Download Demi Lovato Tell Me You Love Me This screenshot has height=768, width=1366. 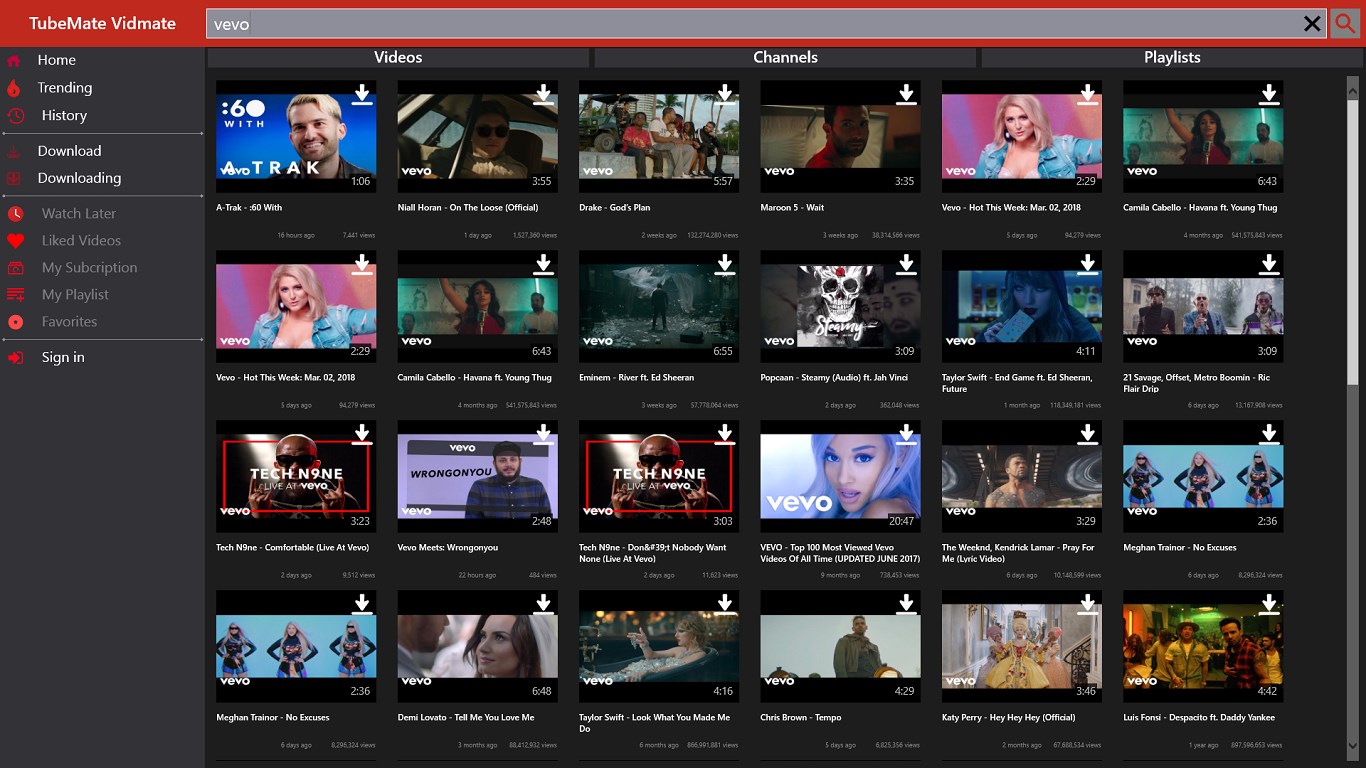pos(543,605)
